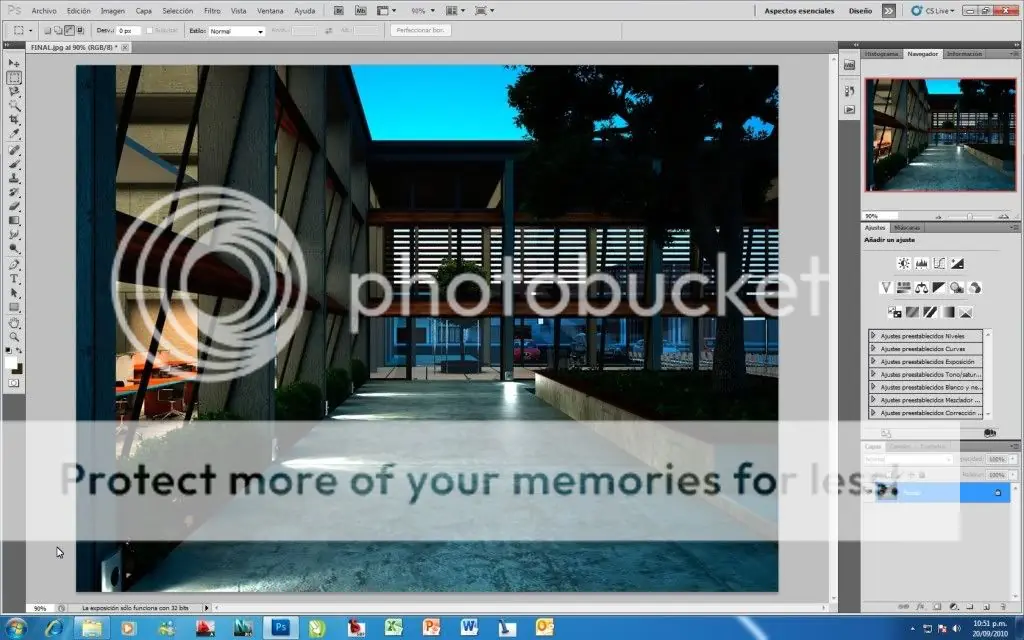Add a Channel Mixer adjustment
The width and height of the screenshot is (1024, 640).
point(974,287)
